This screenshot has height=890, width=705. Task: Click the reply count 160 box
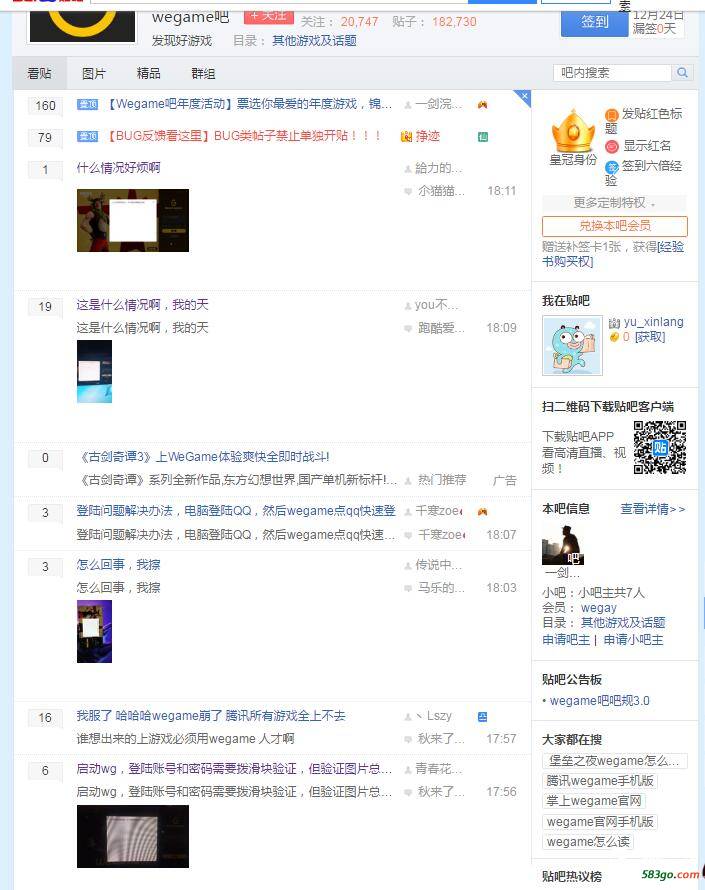[45, 106]
